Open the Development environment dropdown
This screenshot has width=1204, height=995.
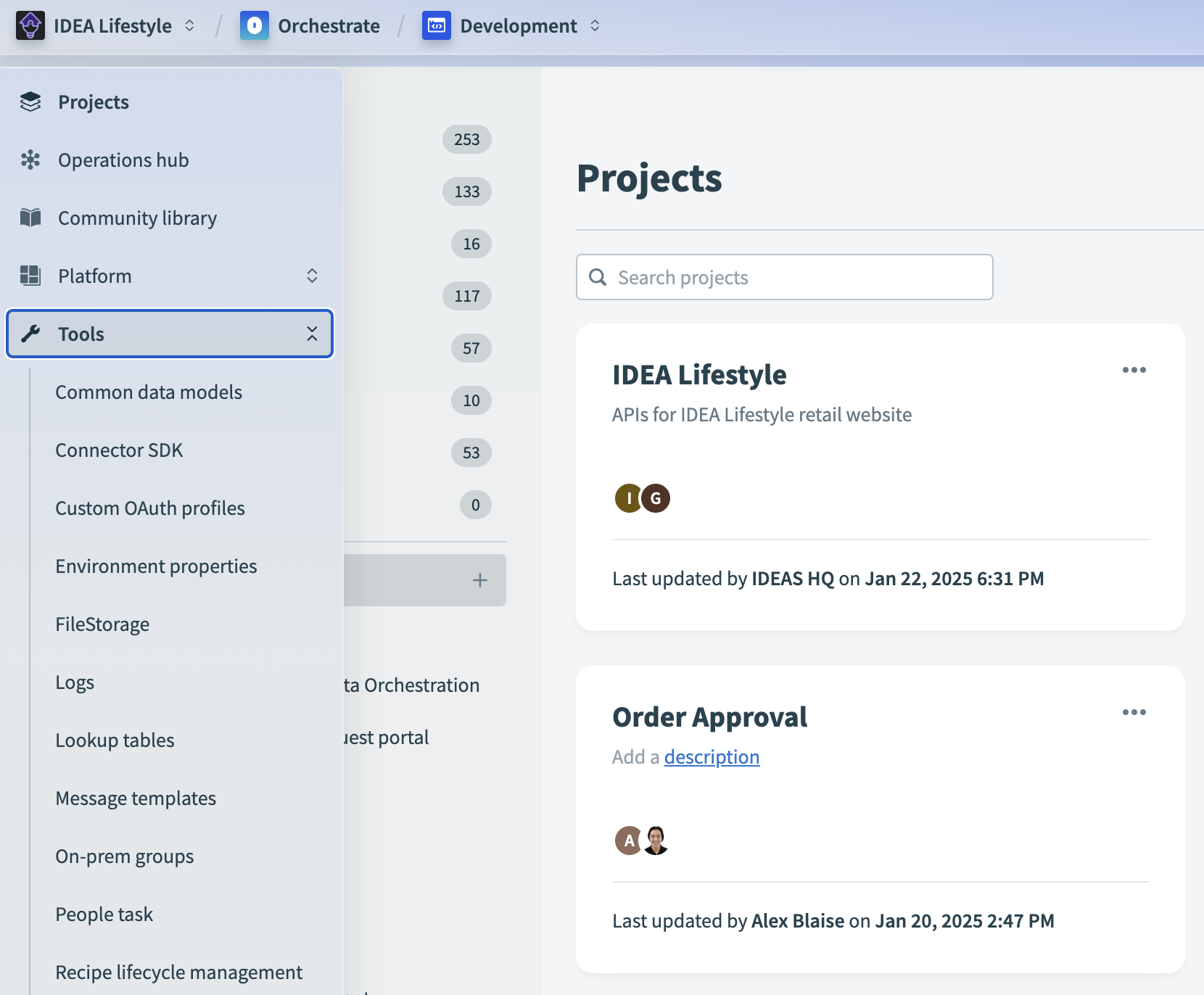tap(595, 26)
